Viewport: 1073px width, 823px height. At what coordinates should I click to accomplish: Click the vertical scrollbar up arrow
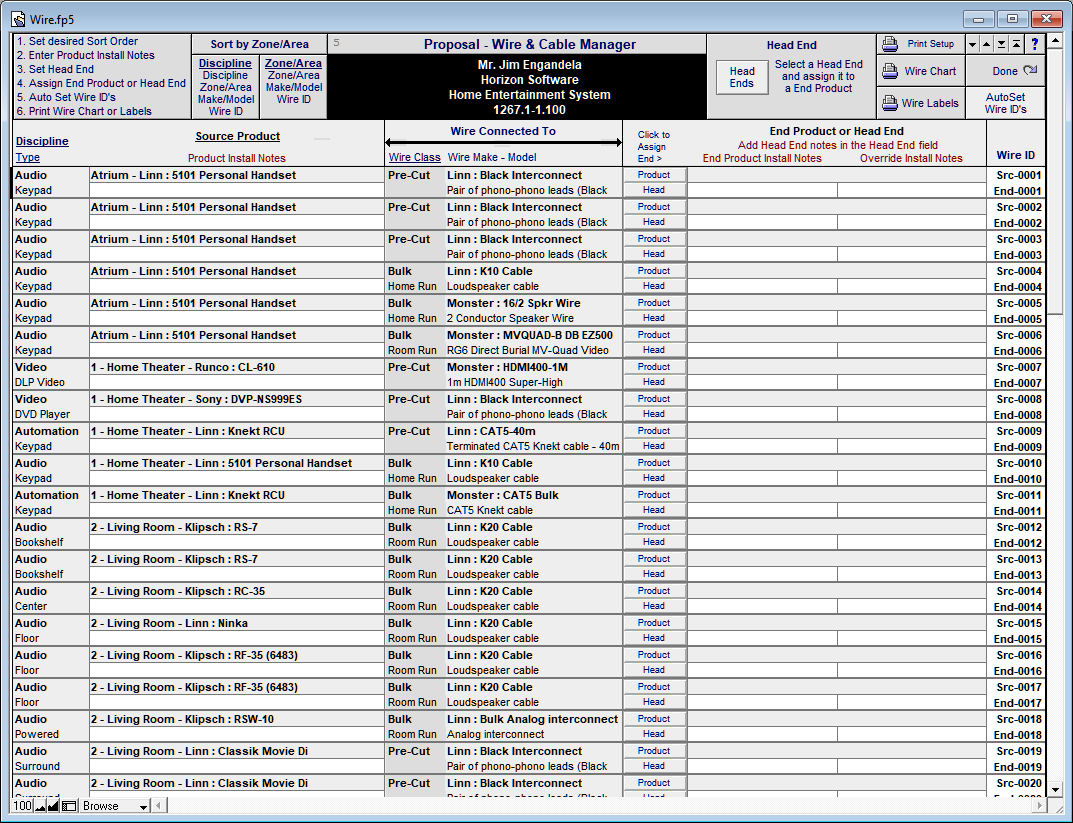click(1055, 40)
